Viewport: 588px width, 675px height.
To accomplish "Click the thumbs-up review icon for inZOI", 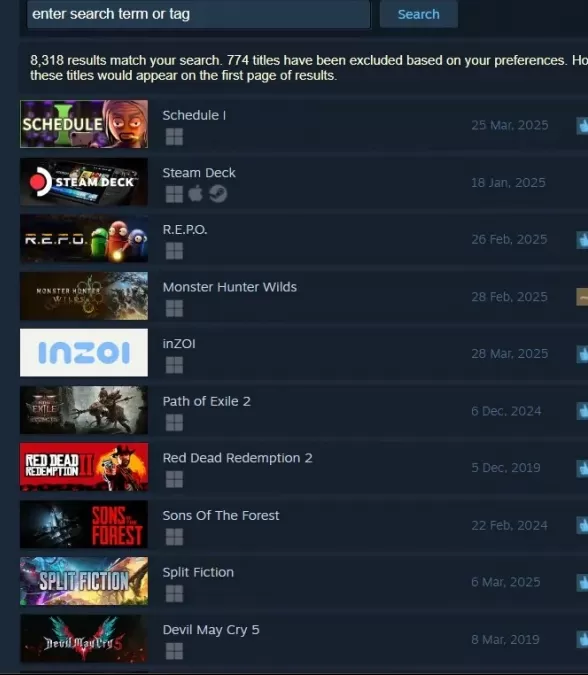I will pos(582,354).
